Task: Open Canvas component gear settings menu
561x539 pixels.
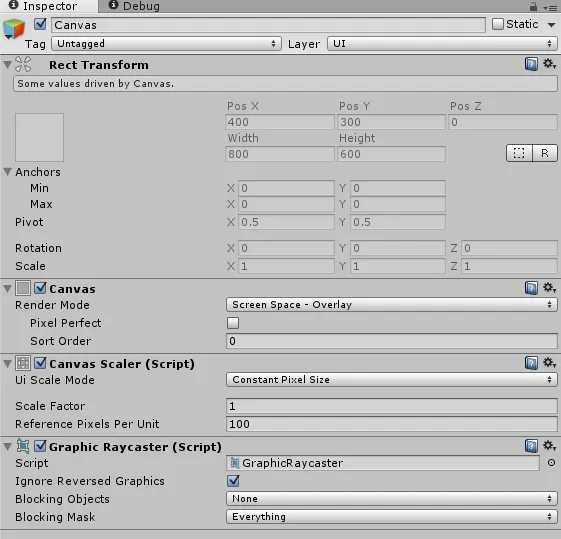Action: (x=549, y=288)
